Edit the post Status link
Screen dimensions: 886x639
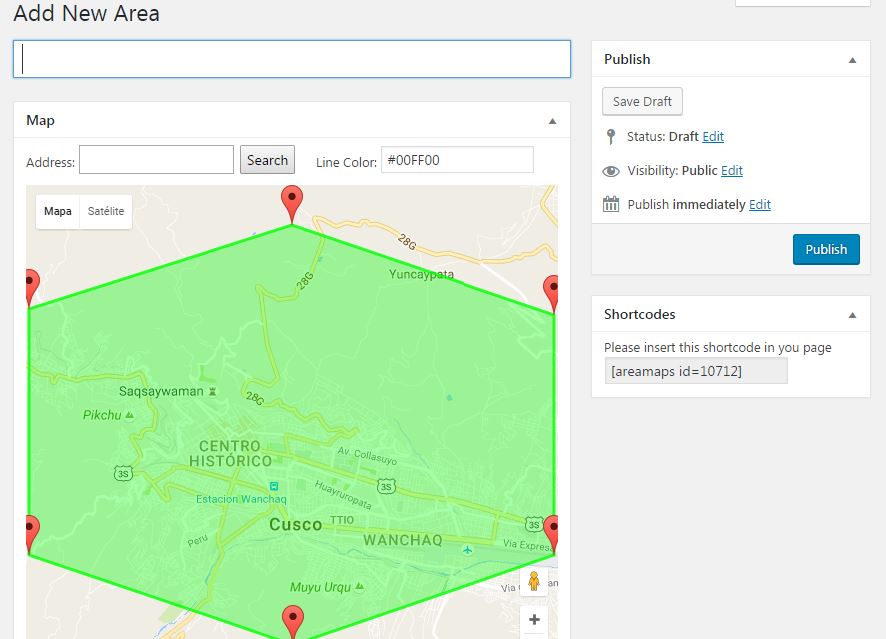(x=713, y=137)
